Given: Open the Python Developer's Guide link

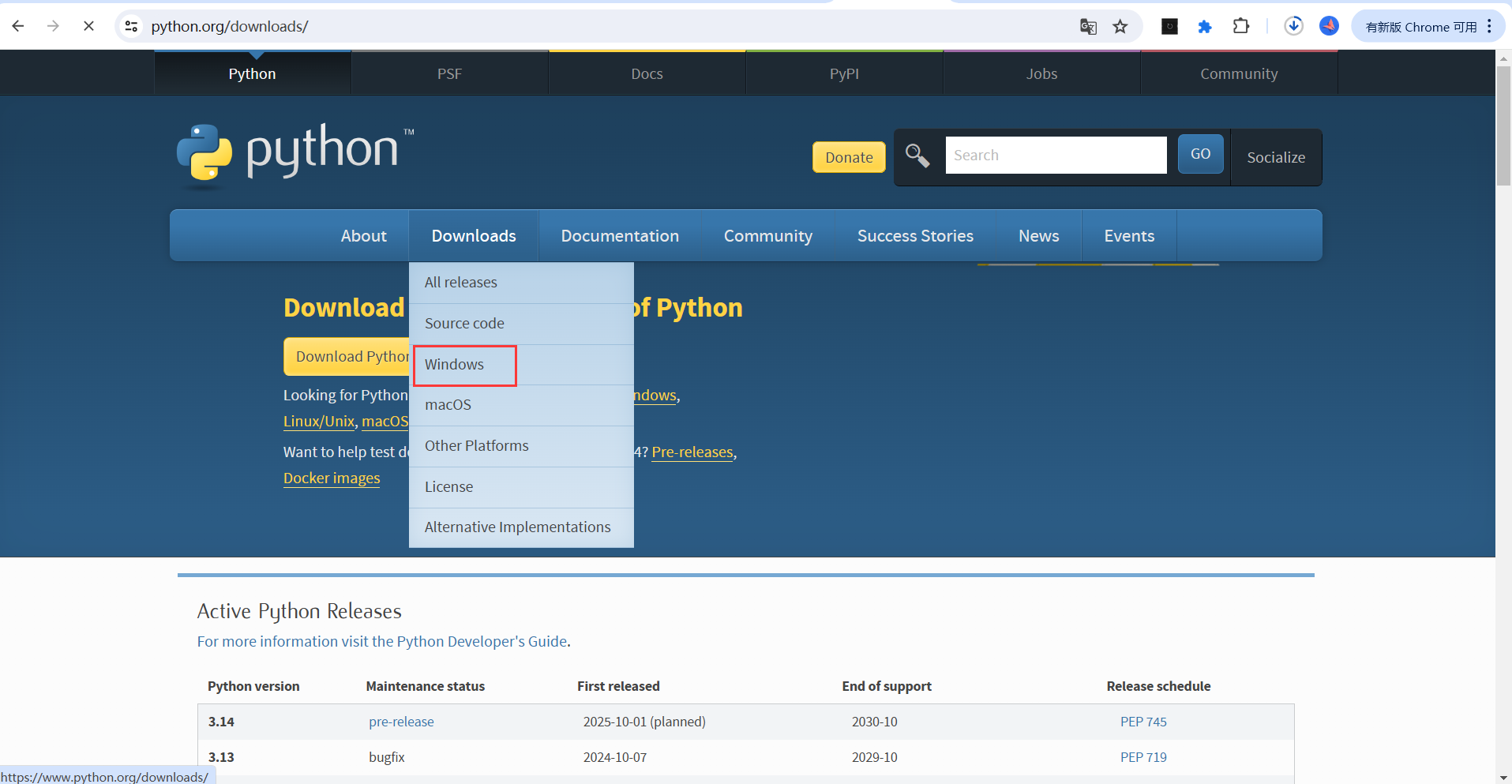Looking at the screenshot, I should (x=482, y=642).
